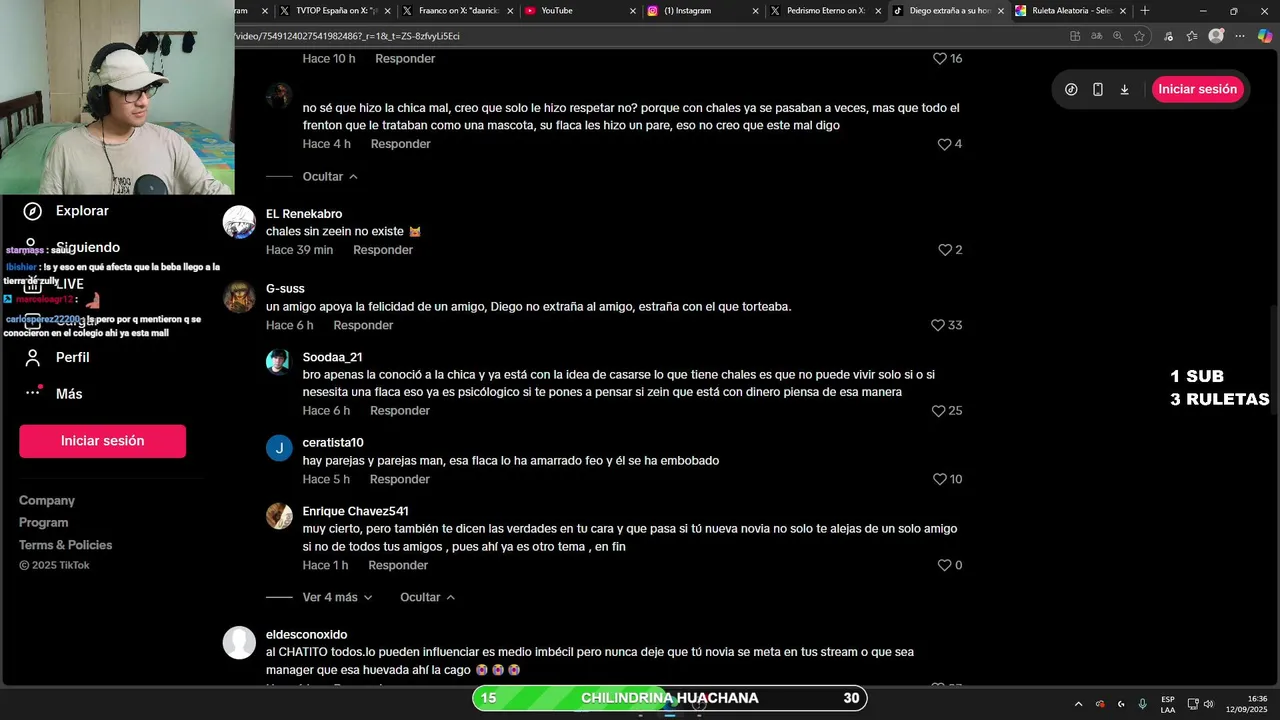The image size is (1280, 720).
Task: Click Responder under EL Renekabro comment
Action: click(x=383, y=250)
